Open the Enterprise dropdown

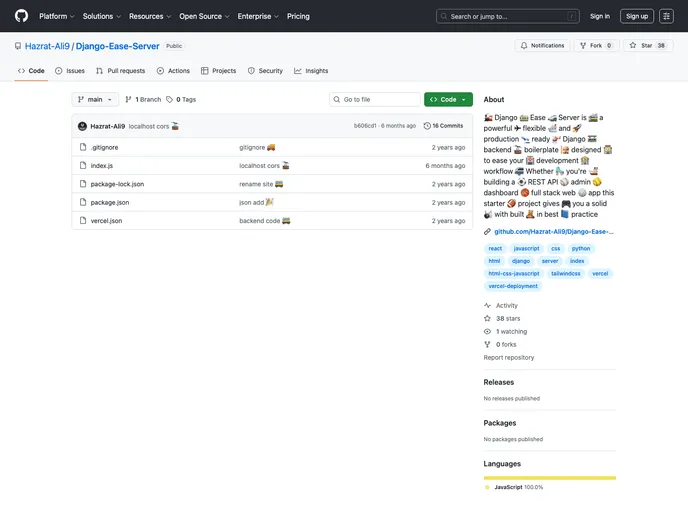[258, 16]
